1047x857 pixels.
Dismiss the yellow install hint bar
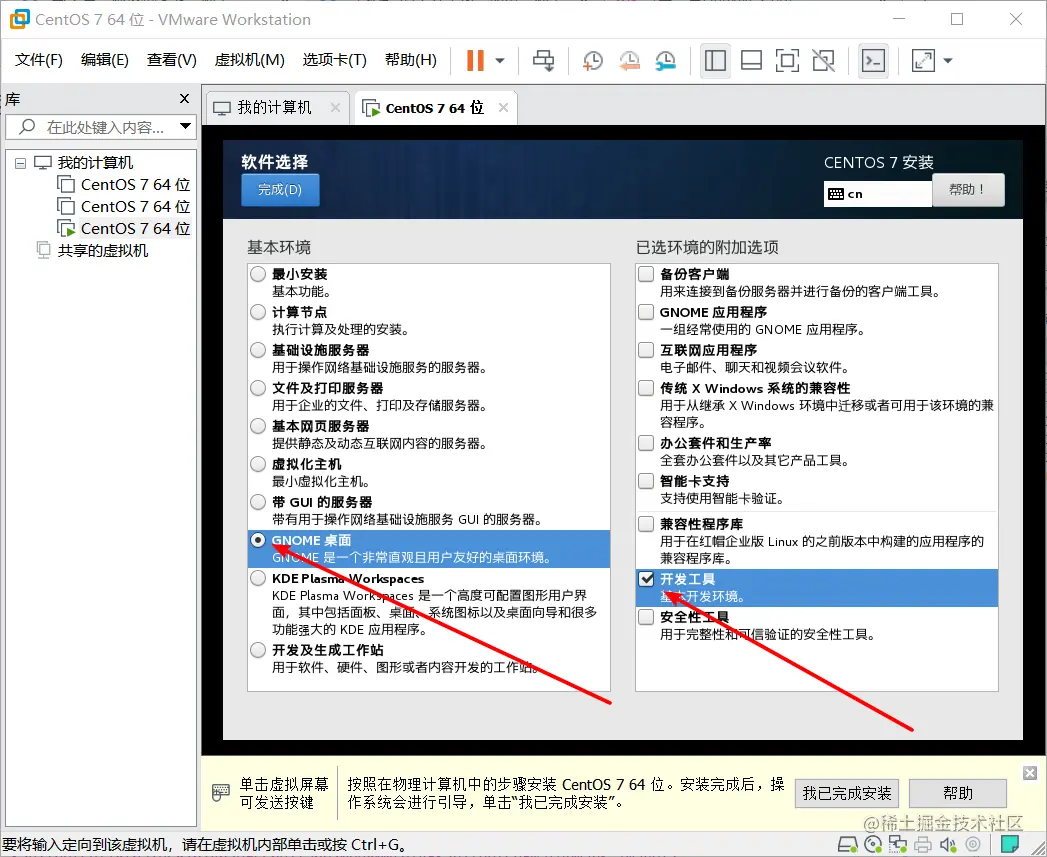(1030, 773)
